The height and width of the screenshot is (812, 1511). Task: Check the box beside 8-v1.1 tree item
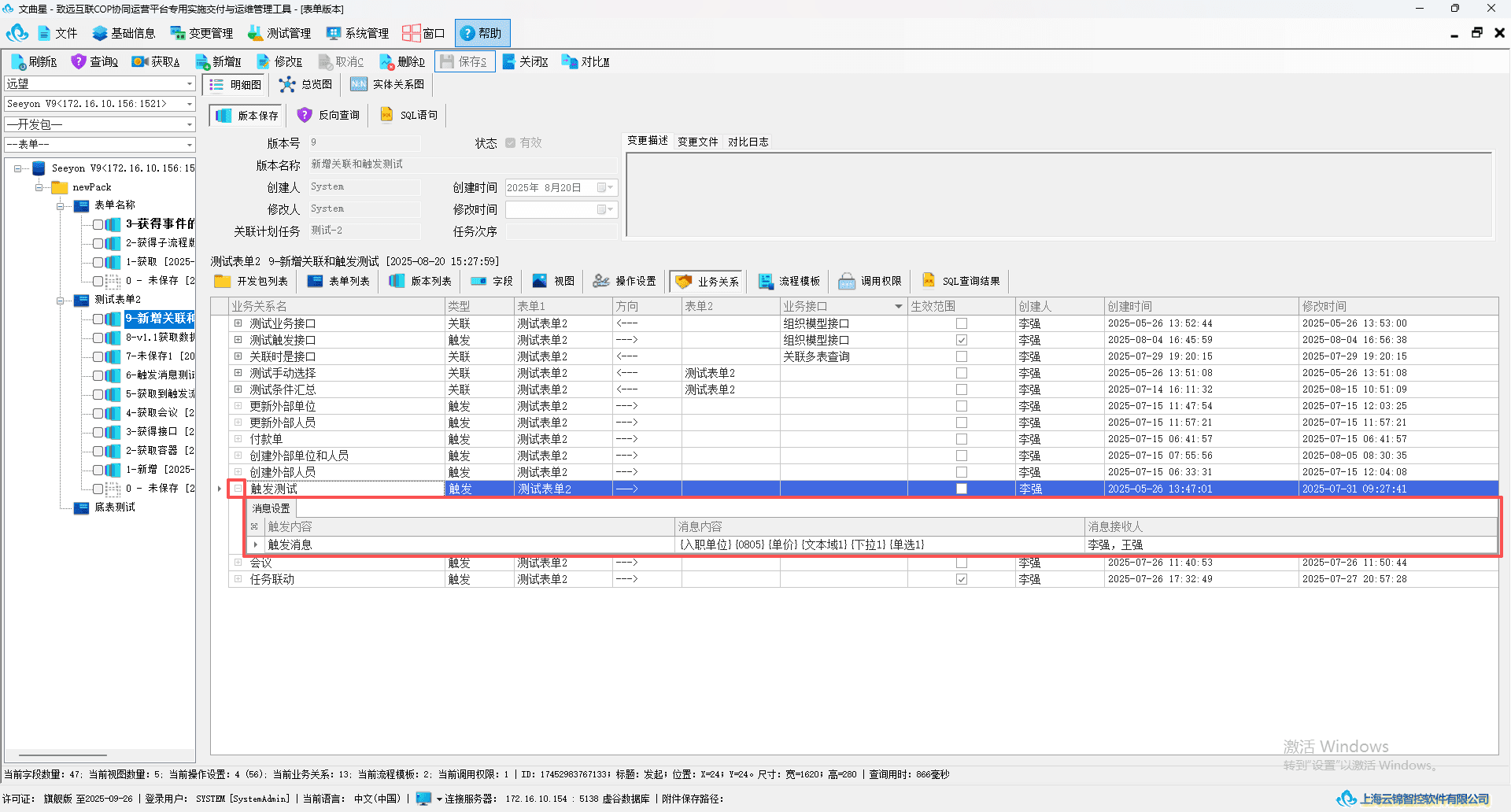(98, 338)
